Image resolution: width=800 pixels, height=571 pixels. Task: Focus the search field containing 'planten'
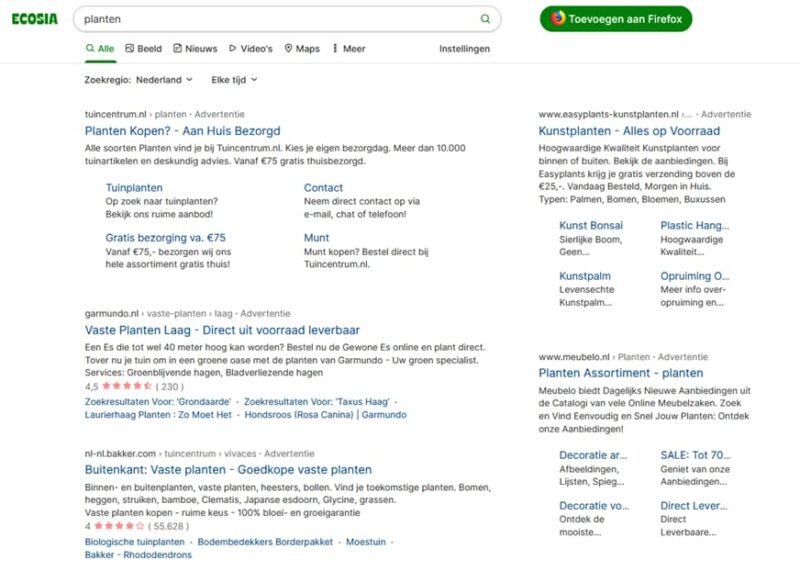pos(287,19)
